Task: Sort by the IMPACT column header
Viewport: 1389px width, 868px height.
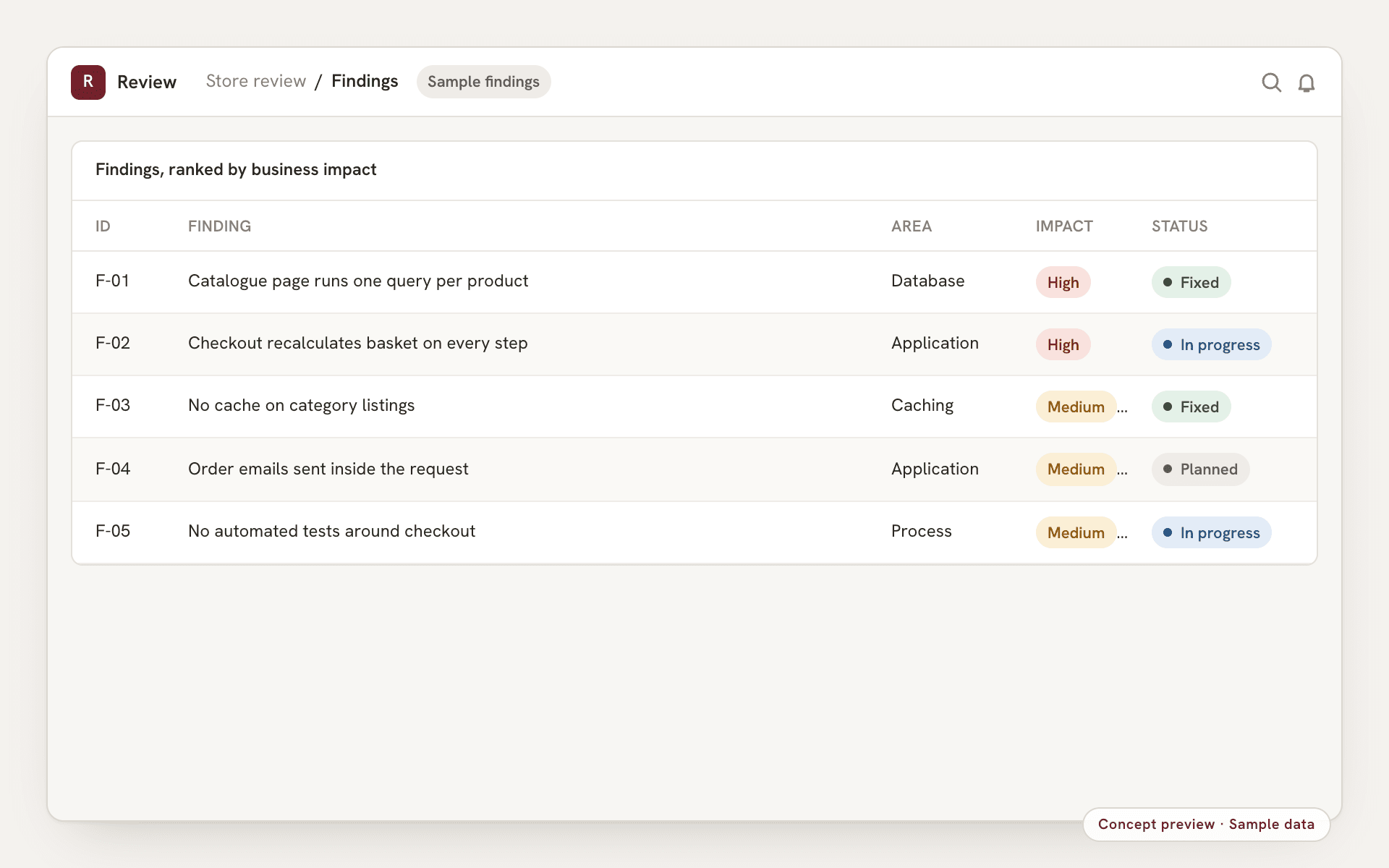Action: point(1063,226)
